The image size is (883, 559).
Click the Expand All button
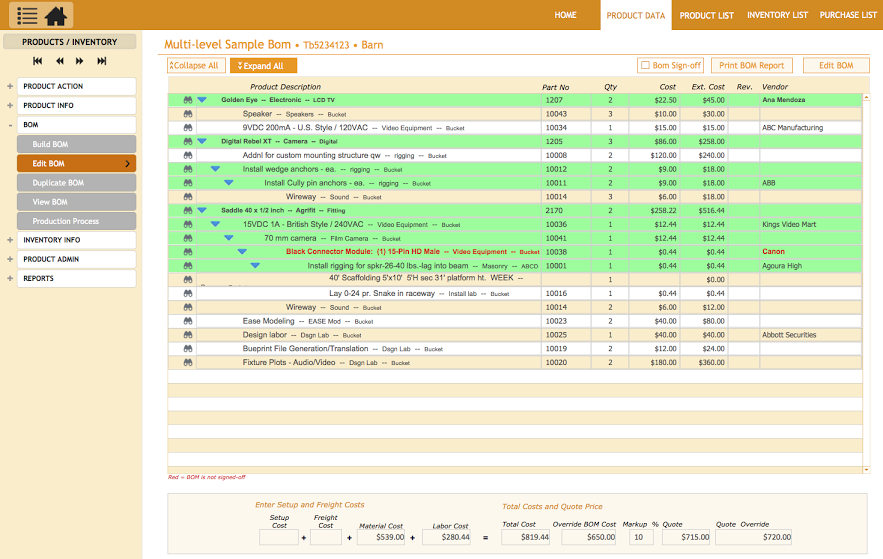[x=263, y=66]
